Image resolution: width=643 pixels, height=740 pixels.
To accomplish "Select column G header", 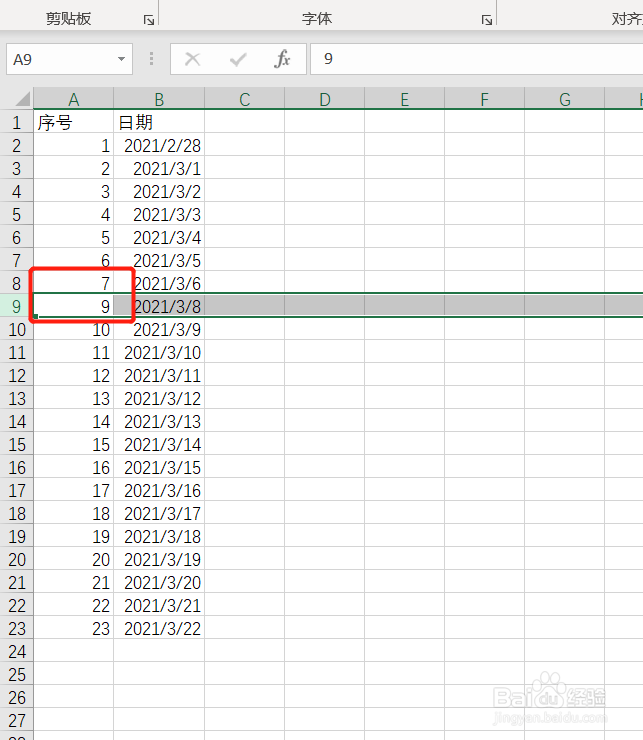I will pos(565,99).
